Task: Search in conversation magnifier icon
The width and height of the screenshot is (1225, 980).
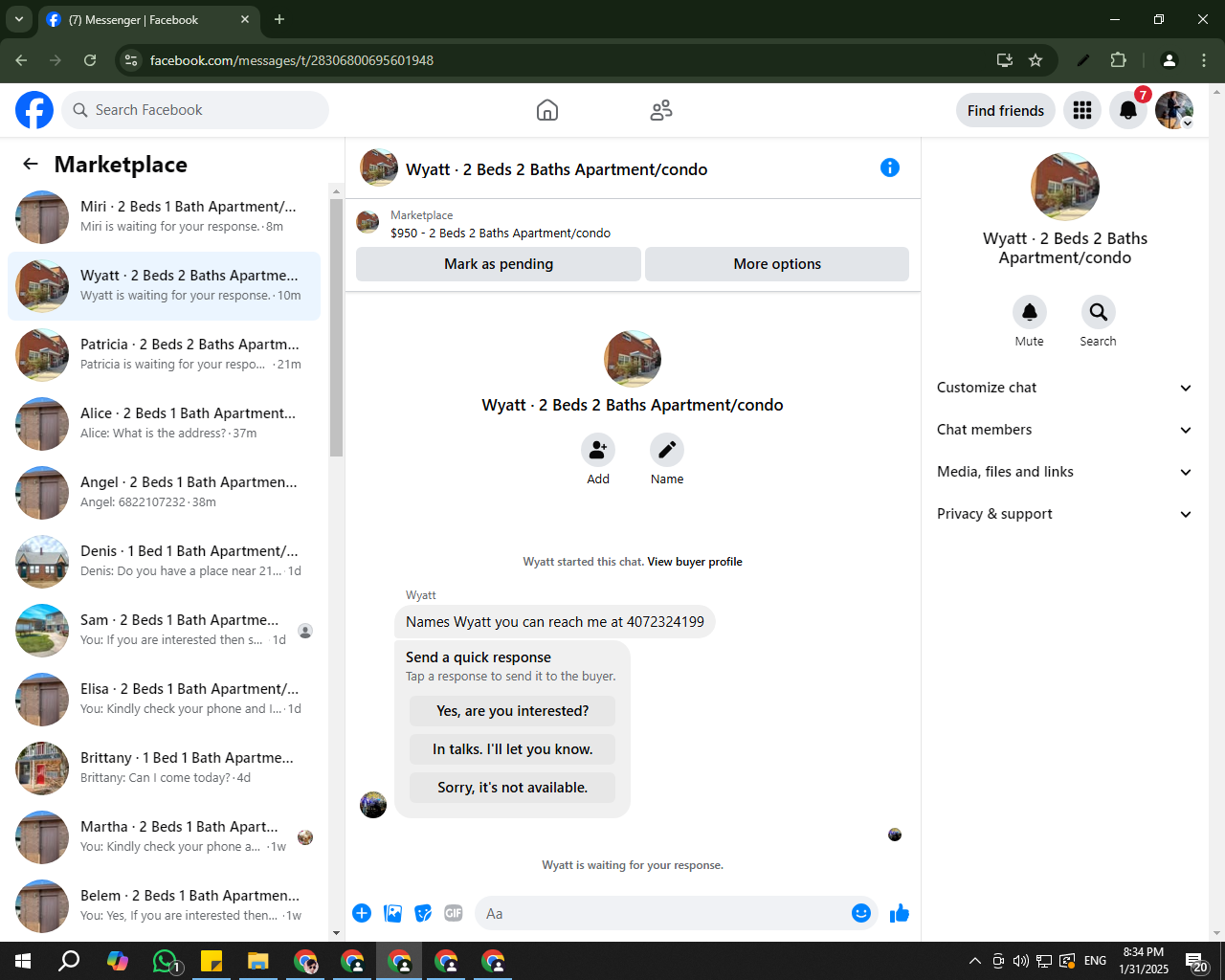Action: (x=1099, y=312)
